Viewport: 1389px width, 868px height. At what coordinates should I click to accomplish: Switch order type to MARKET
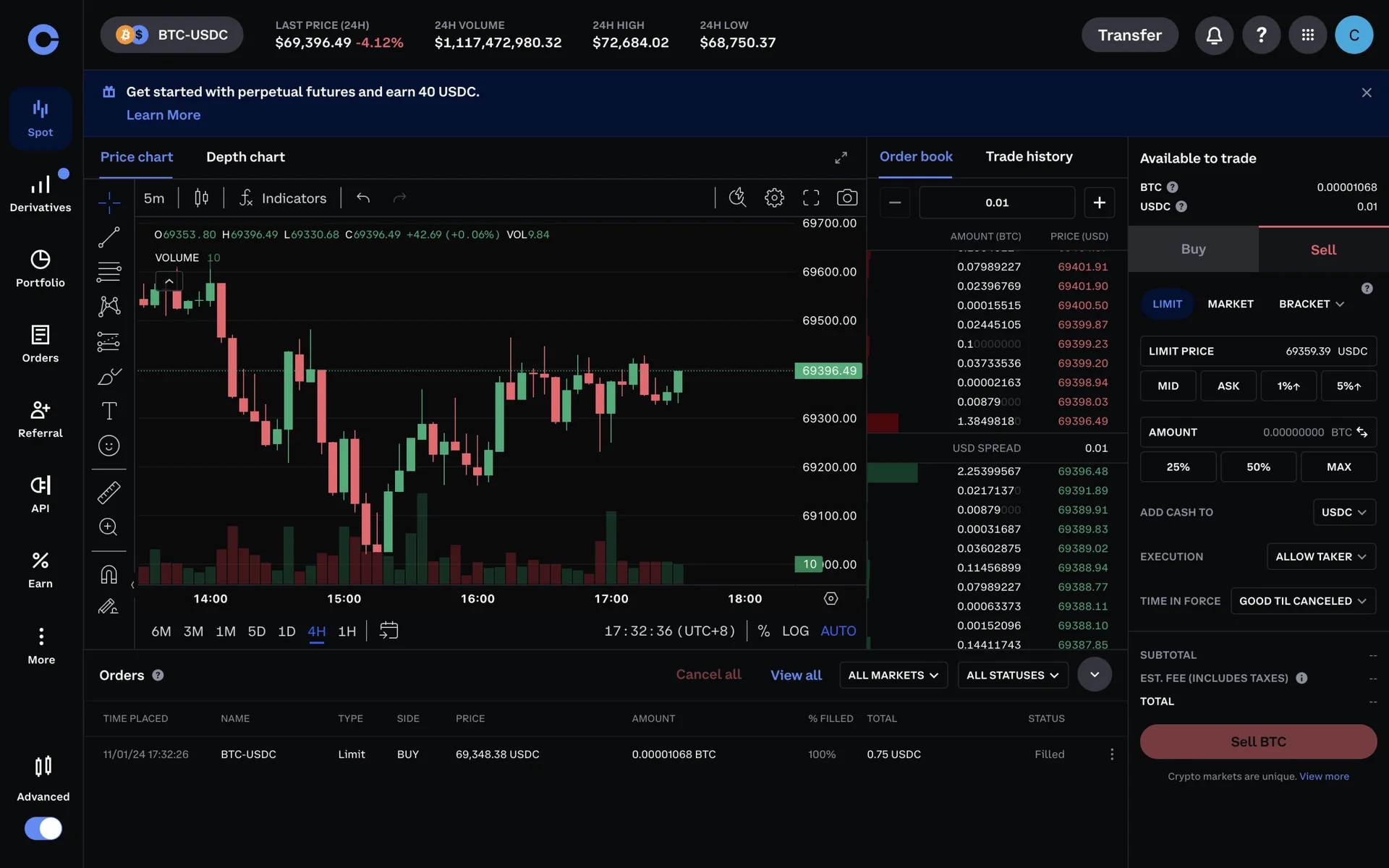coord(1230,304)
